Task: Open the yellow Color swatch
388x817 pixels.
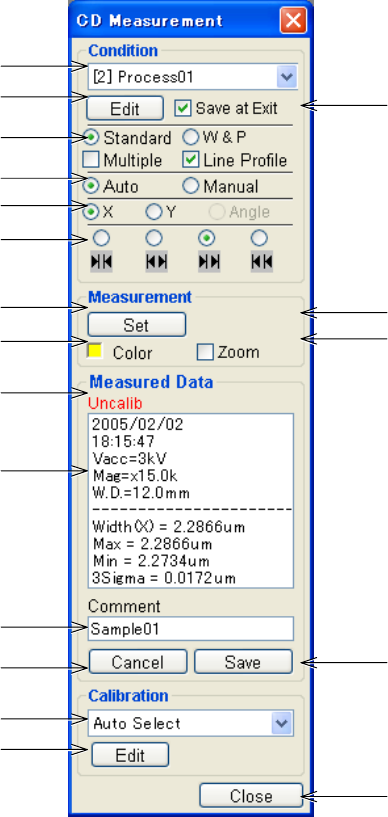Action: [x=96, y=352]
